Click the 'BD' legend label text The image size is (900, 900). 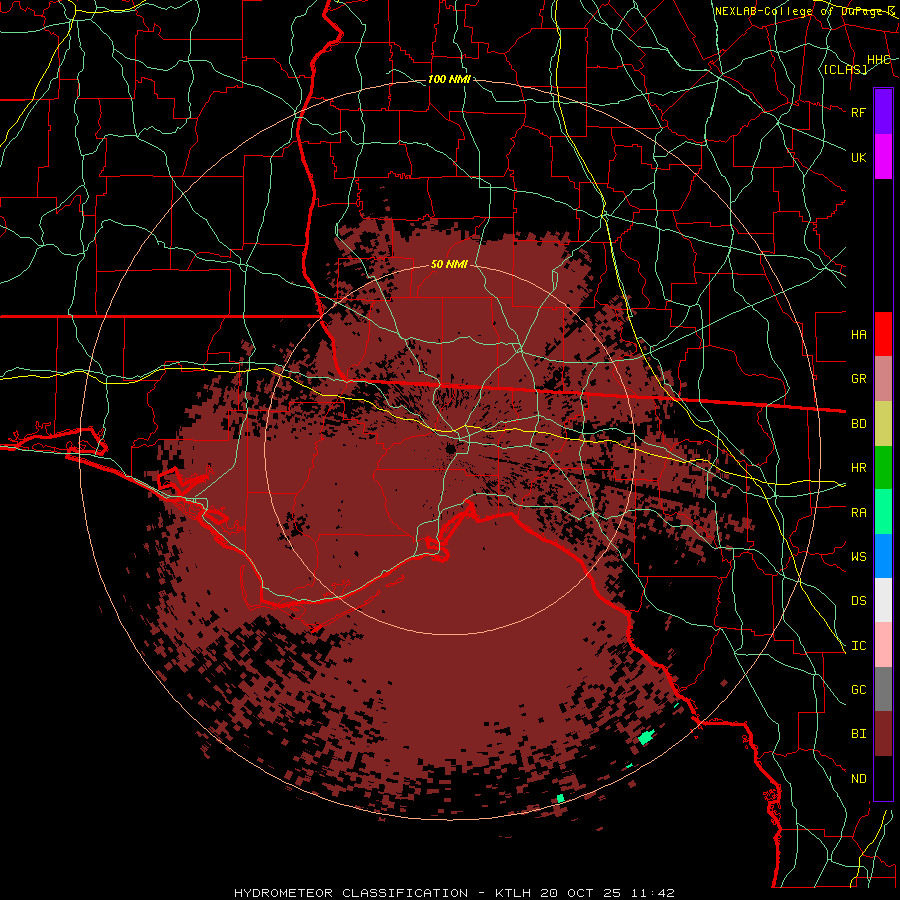[x=859, y=424]
